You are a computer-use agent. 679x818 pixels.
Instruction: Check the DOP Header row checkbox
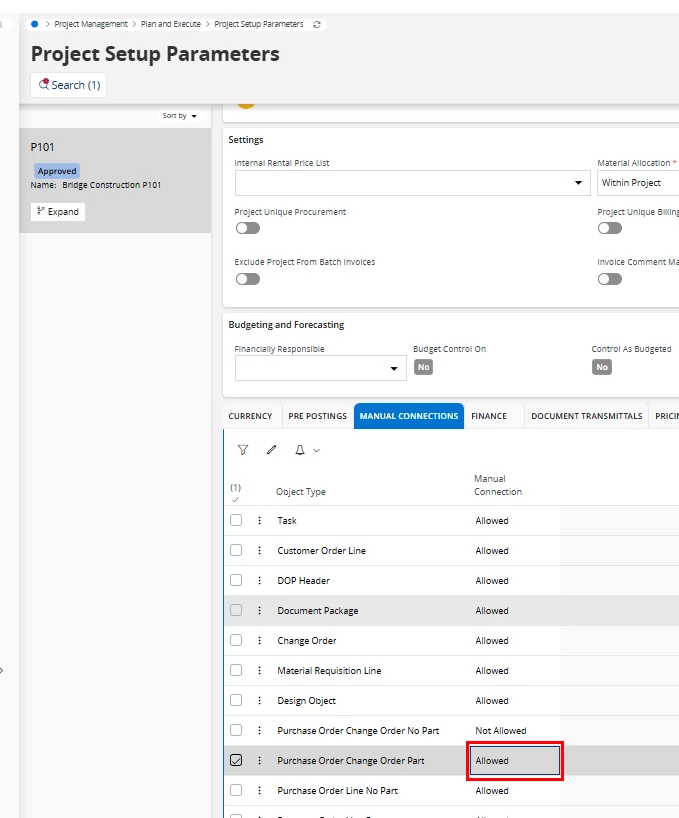(x=236, y=580)
